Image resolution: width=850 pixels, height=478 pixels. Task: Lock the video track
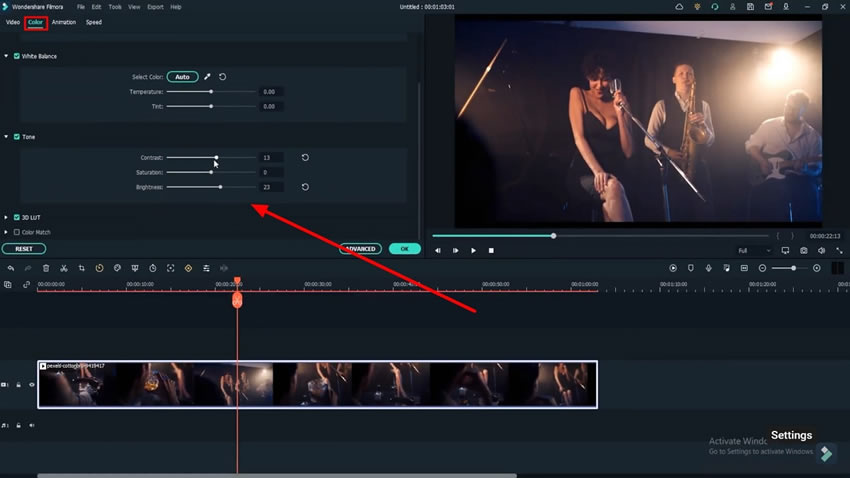click(x=18, y=385)
